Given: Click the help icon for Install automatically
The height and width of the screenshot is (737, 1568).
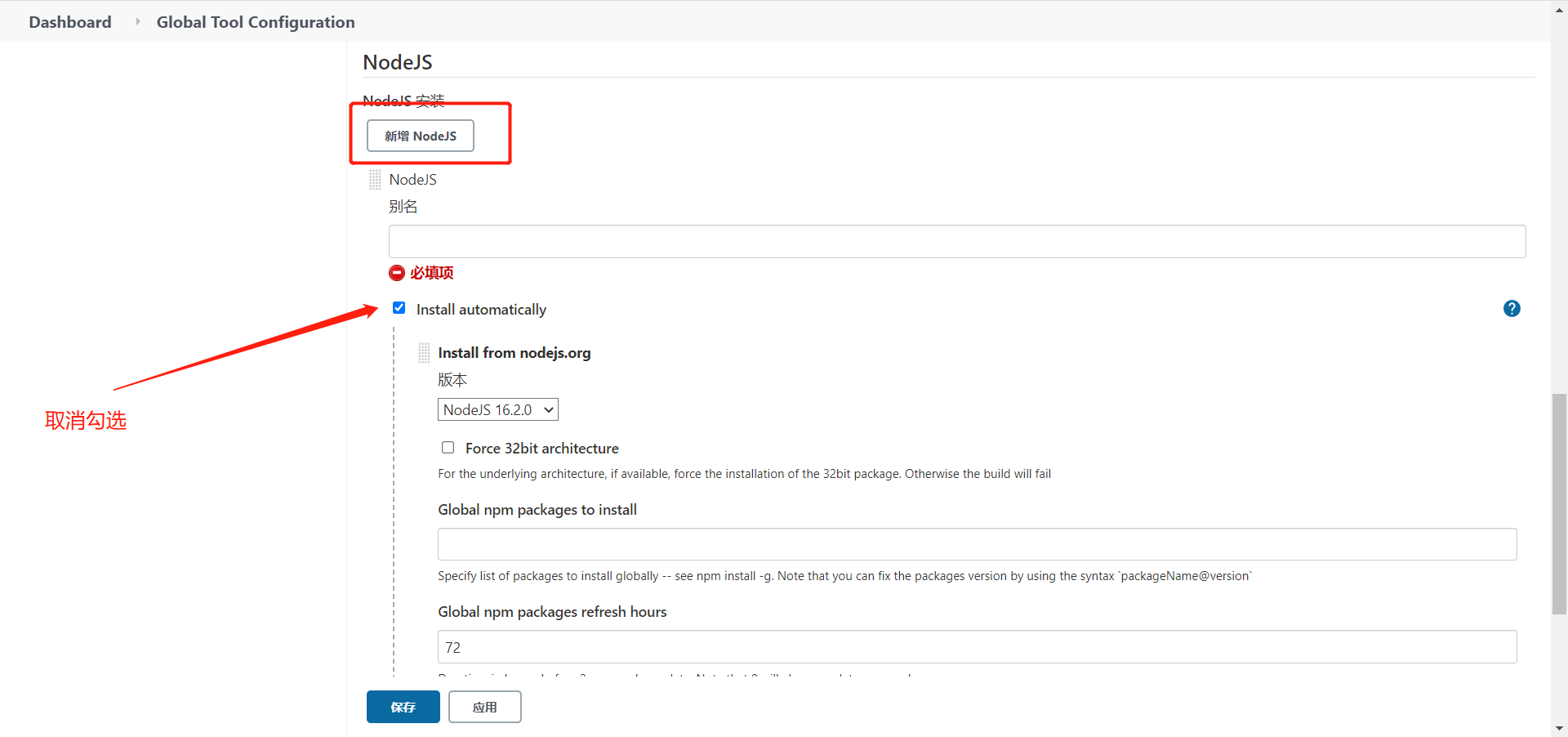Looking at the screenshot, I should pos(1512,309).
